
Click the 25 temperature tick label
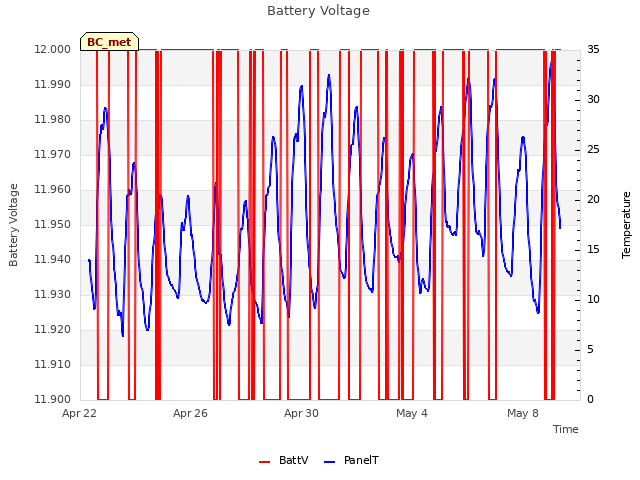point(593,150)
